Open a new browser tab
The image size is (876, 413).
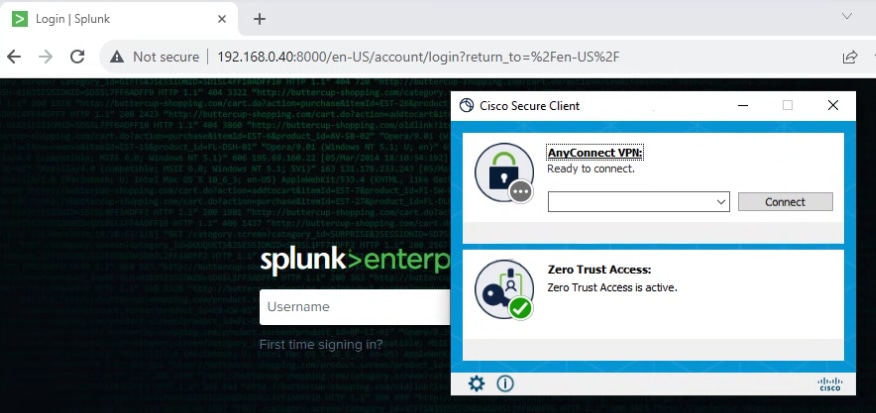259,19
